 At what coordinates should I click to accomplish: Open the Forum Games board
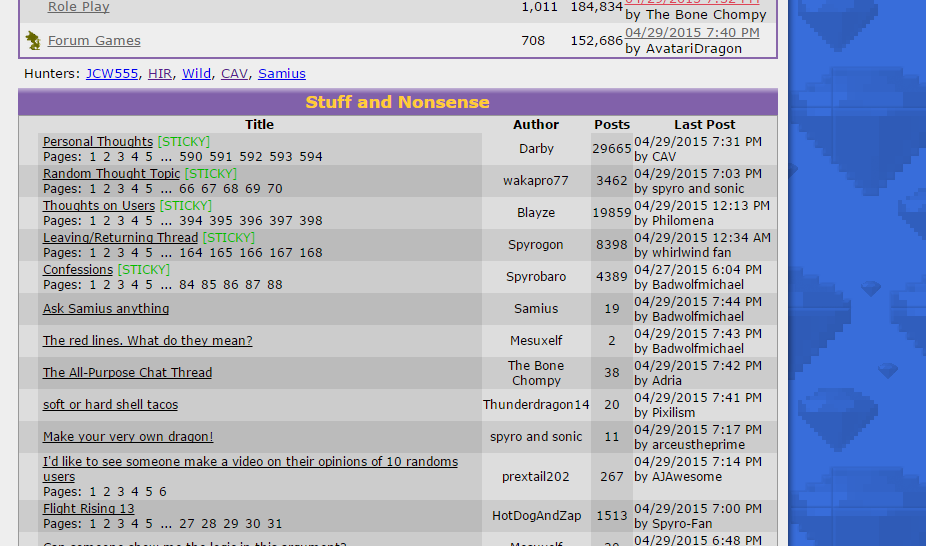point(94,41)
